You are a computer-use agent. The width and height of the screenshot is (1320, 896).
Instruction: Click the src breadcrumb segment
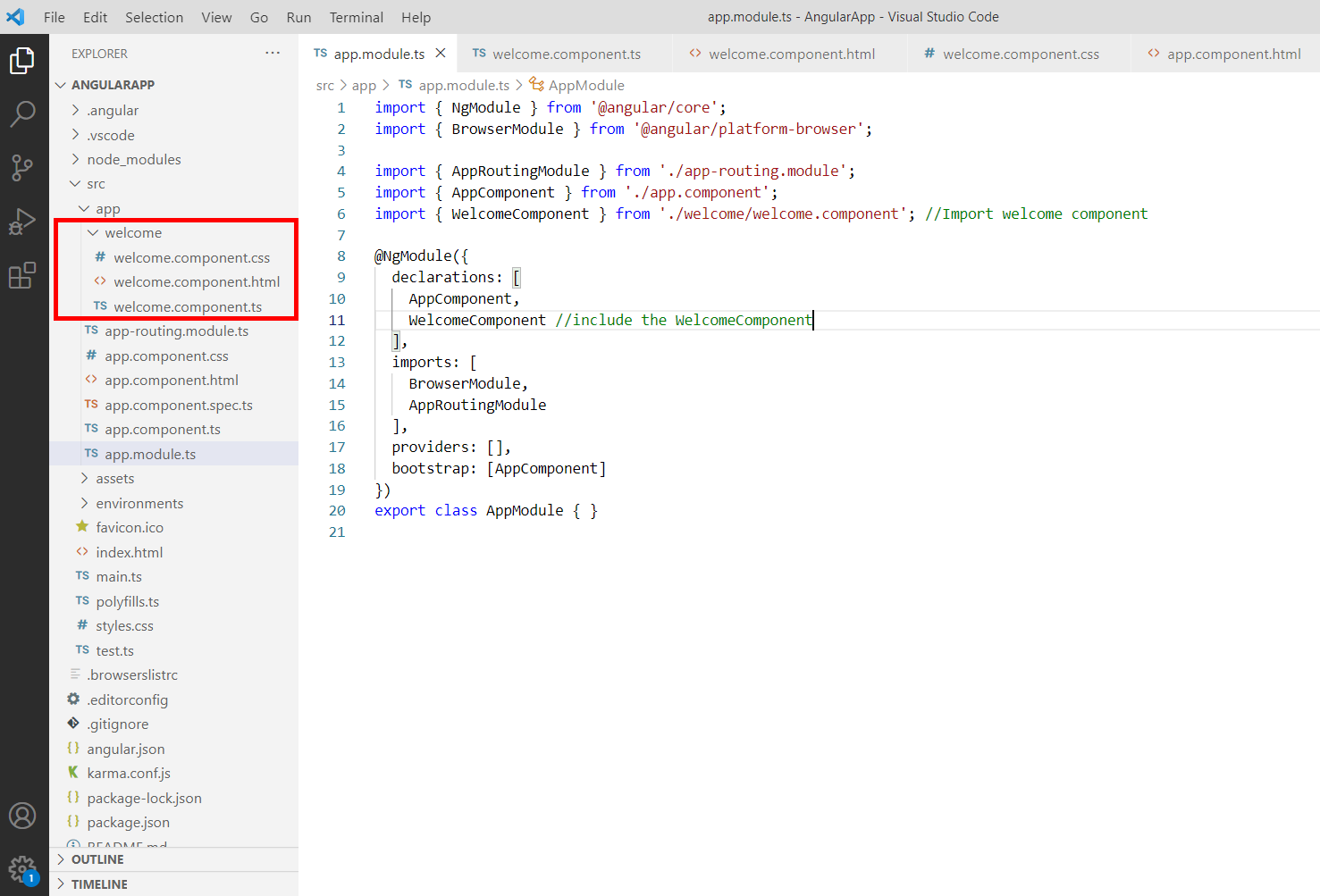(x=325, y=85)
